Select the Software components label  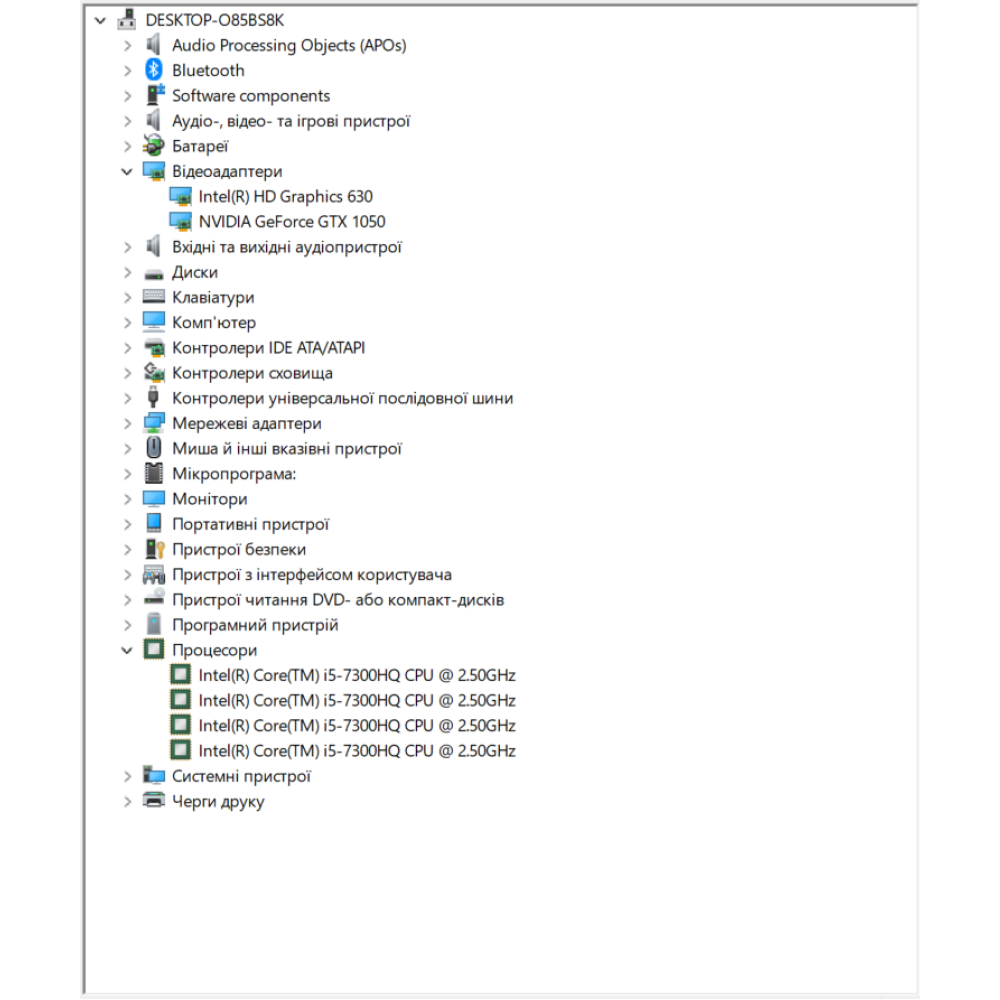pos(250,96)
